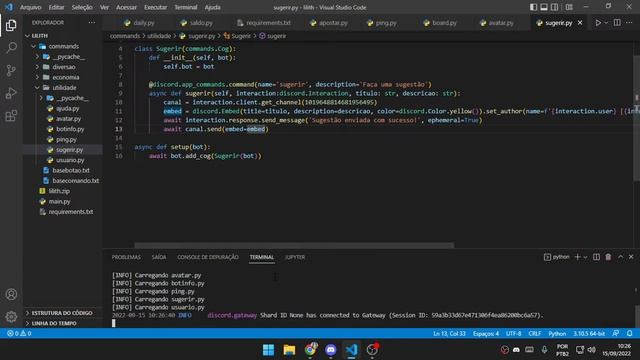
Task: Open Chrome from taskbar
Action: (x=310, y=350)
